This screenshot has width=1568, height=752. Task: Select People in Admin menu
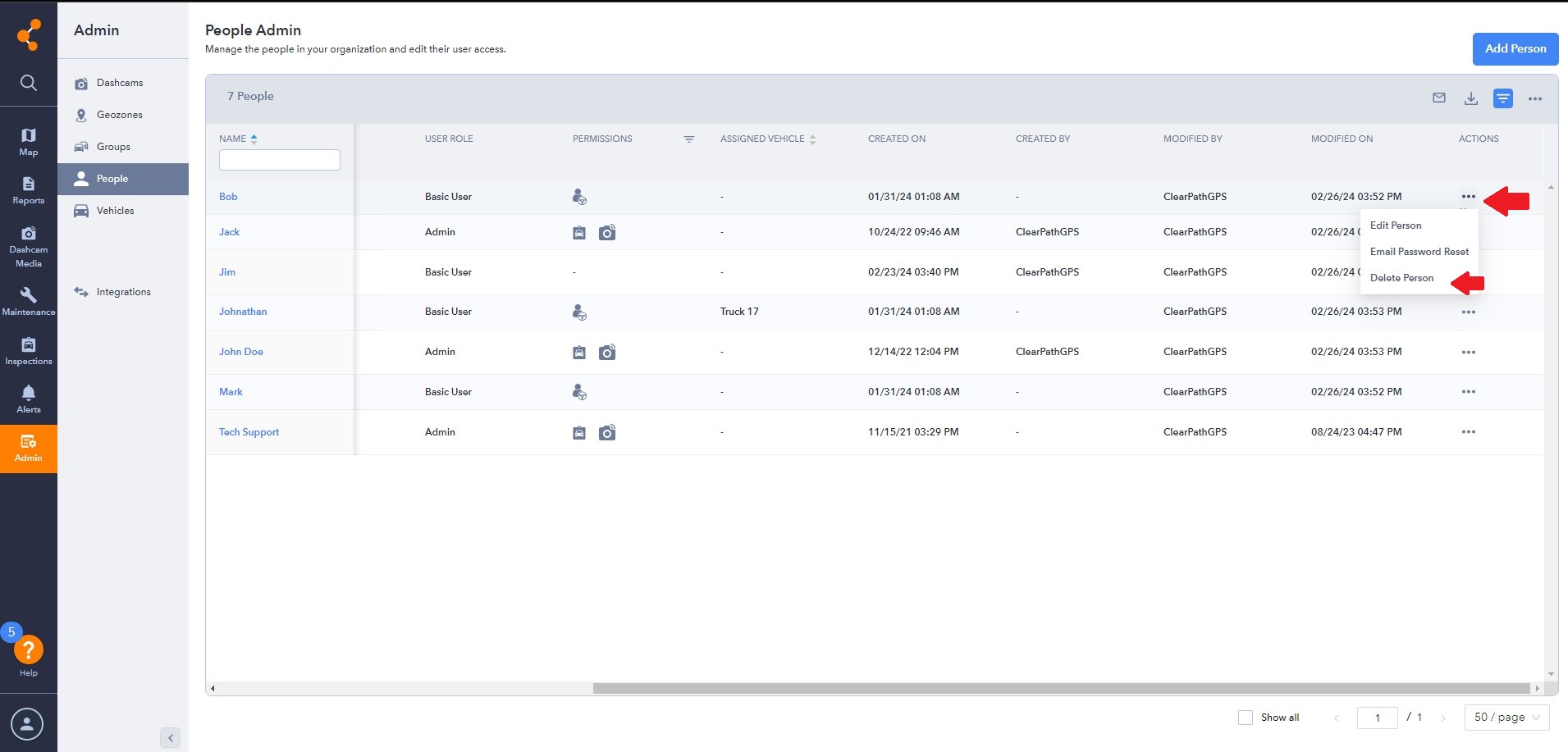click(x=123, y=179)
